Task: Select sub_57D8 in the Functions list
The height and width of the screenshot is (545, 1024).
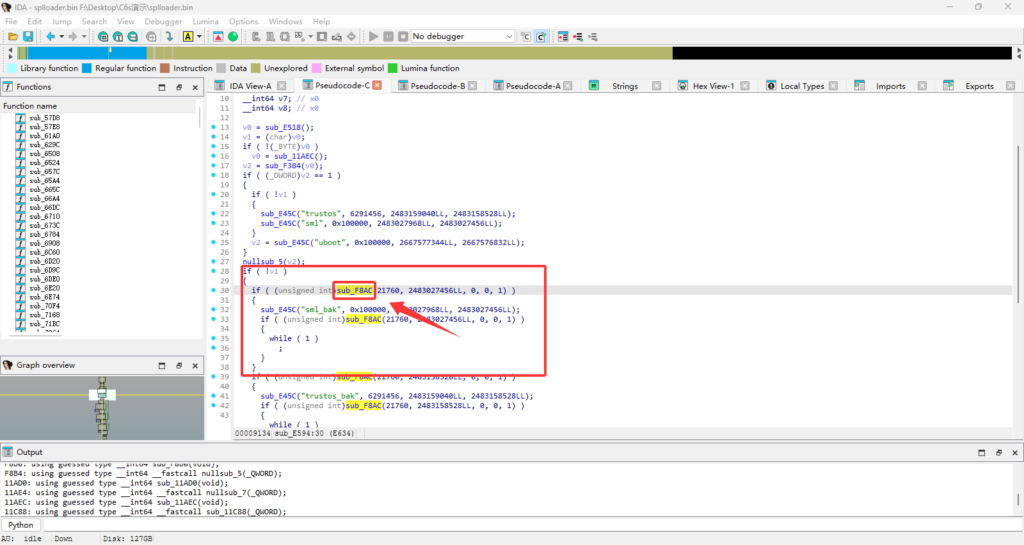Action: click(44, 118)
